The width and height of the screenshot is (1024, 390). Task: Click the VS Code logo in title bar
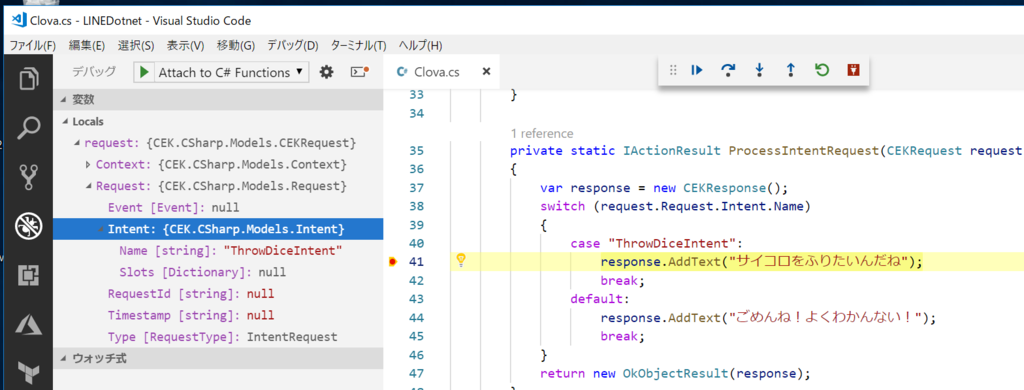(x=20, y=20)
